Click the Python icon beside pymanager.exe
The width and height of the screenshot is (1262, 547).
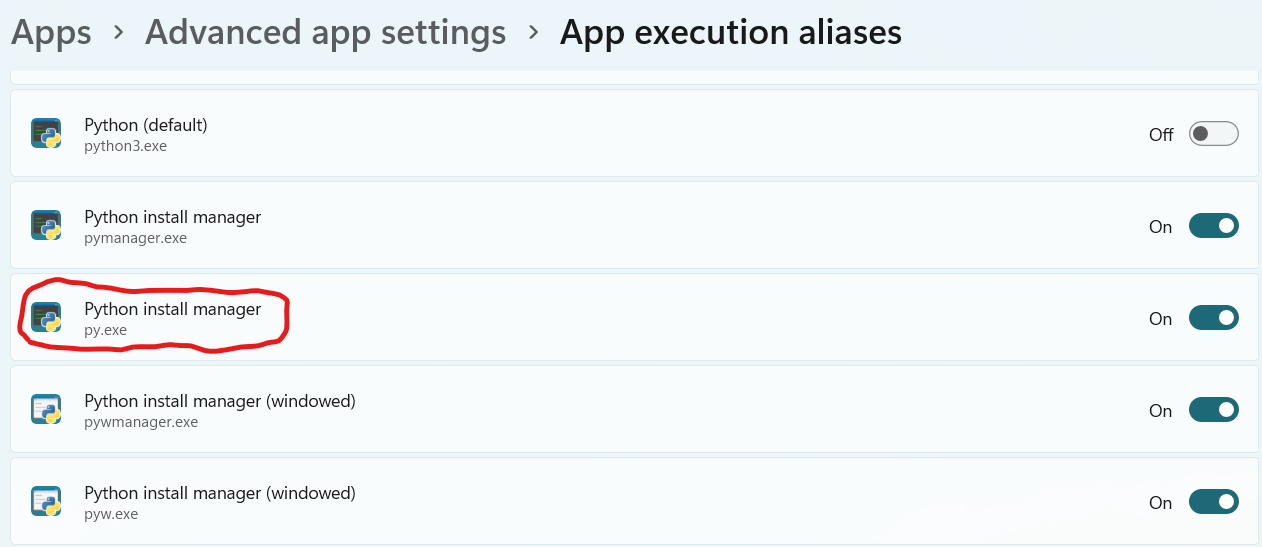tap(46, 226)
